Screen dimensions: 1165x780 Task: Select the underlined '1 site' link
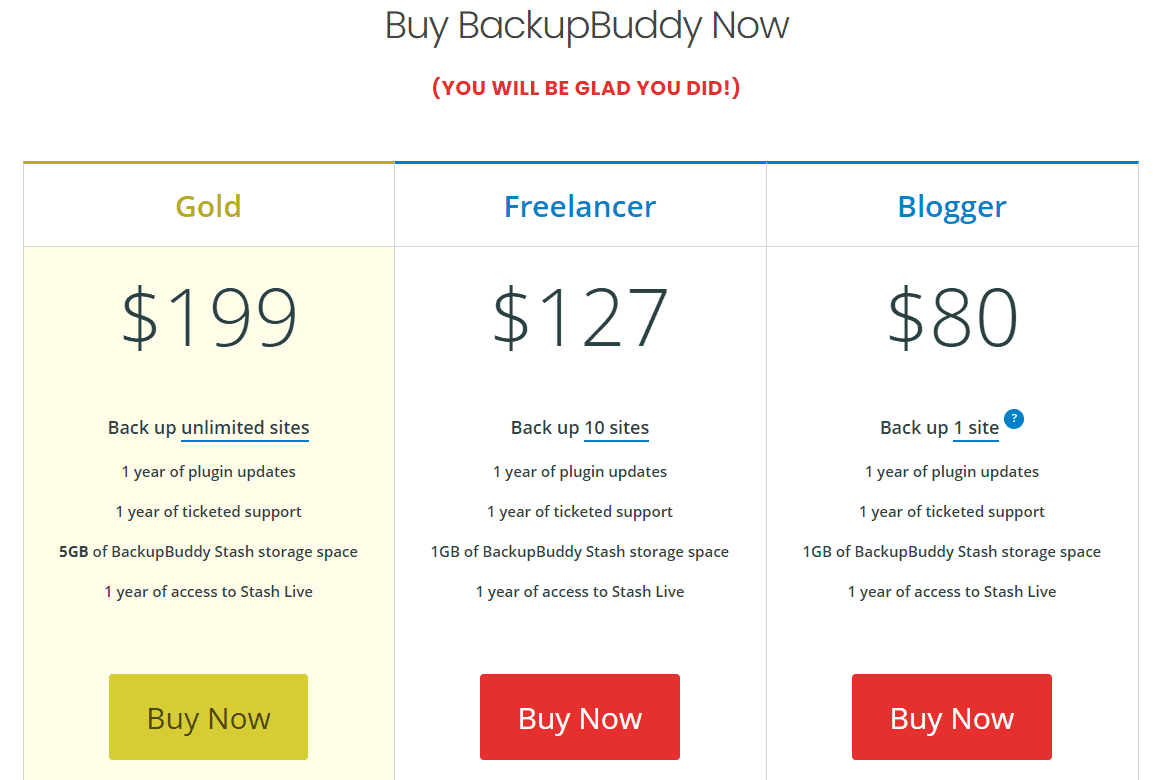pos(976,428)
